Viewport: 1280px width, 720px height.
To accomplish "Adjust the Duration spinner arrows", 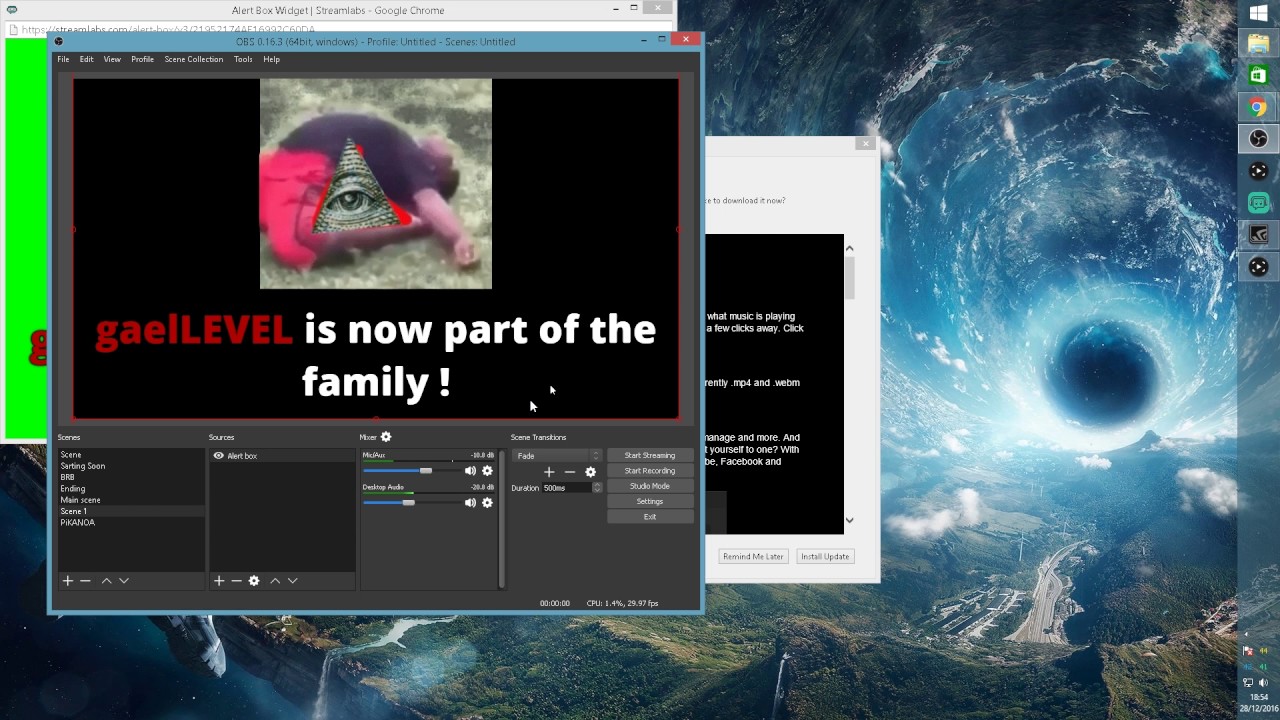I will point(597,488).
